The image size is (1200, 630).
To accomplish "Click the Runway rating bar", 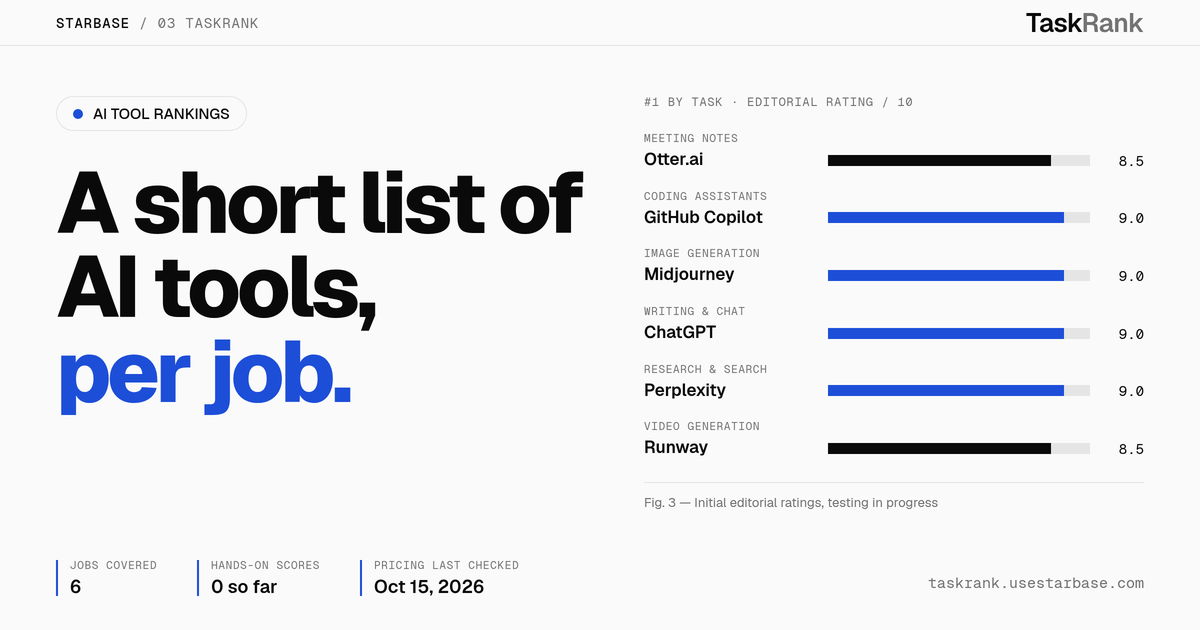I will pos(959,448).
